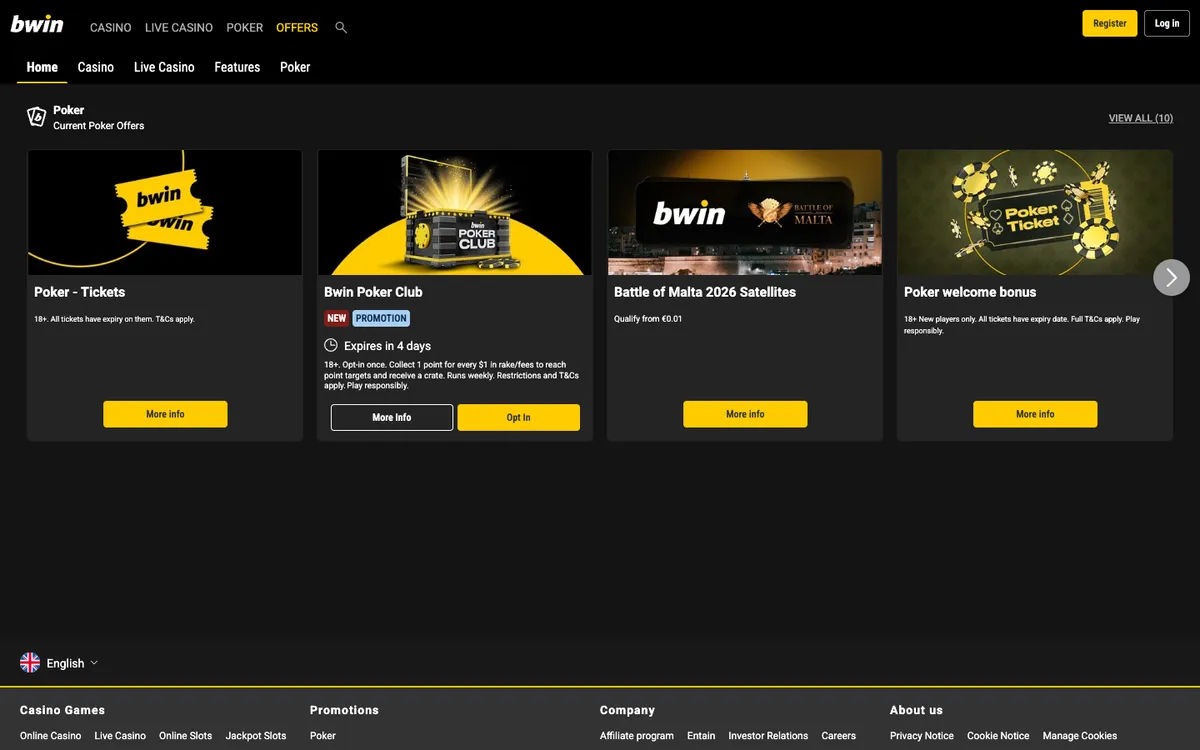The height and width of the screenshot is (750, 1200).
Task: Click More Info on Bwin Poker Club
Action: click(x=392, y=418)
